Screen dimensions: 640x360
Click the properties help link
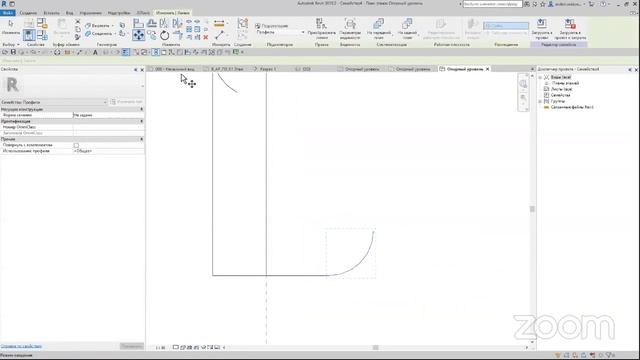pos(21,346)
